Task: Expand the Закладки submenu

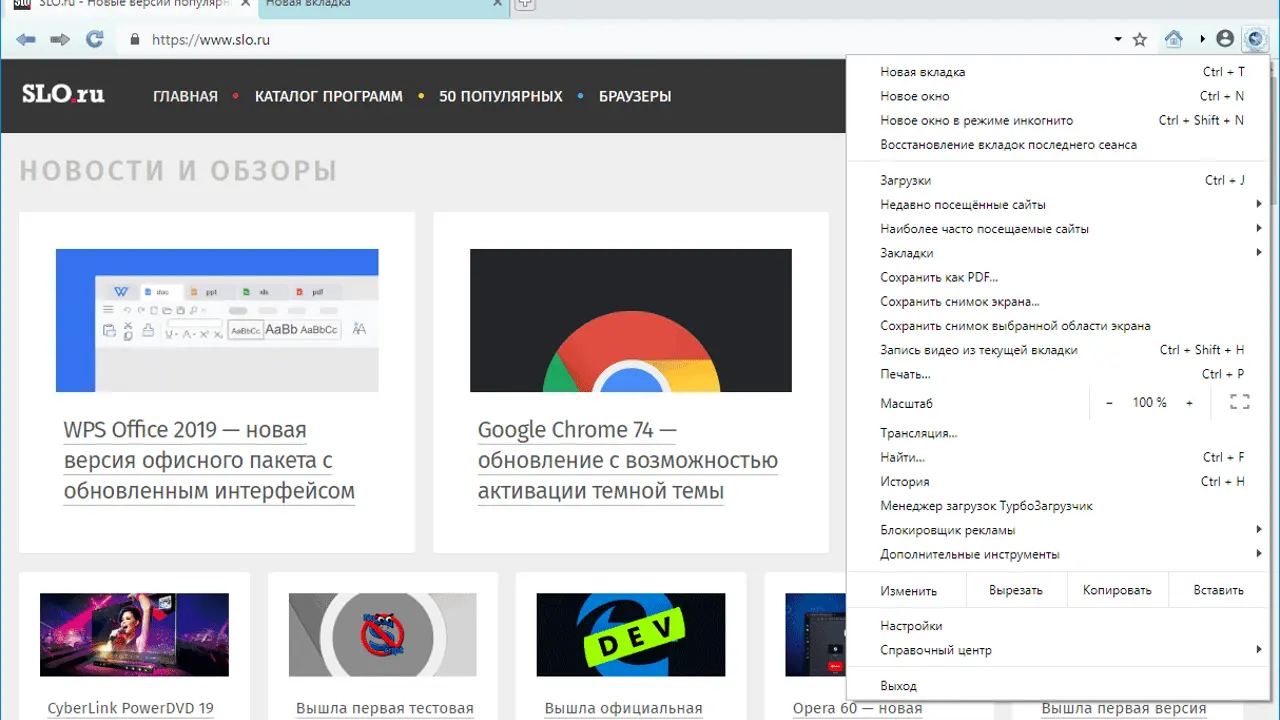Action: tap(1258, 253)
